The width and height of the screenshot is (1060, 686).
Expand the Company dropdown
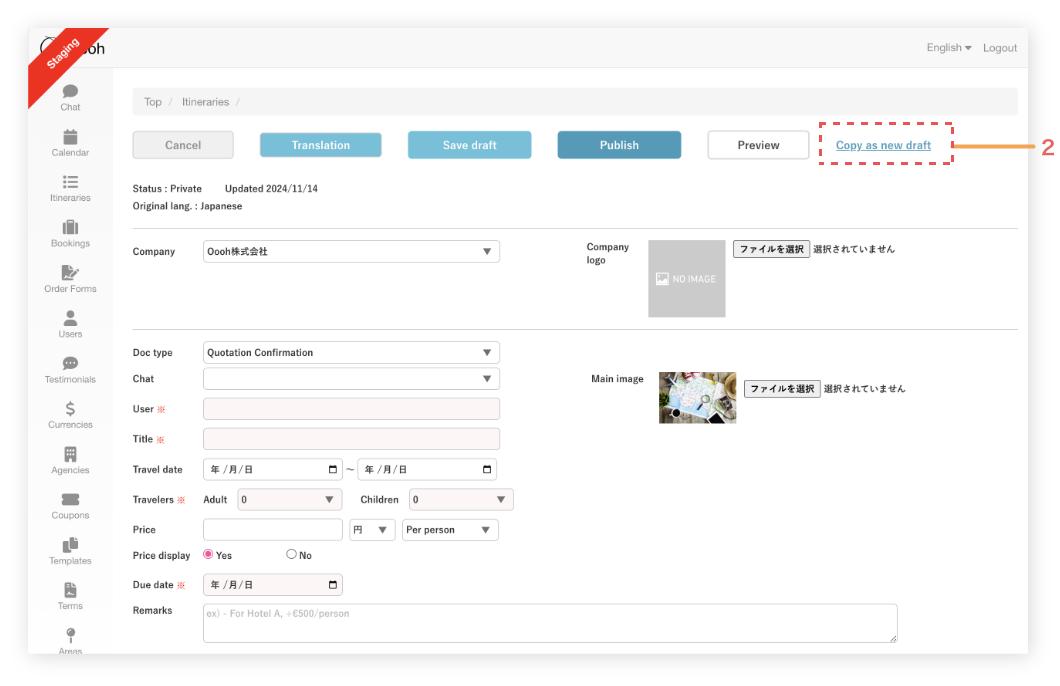(x=351, y=252)
